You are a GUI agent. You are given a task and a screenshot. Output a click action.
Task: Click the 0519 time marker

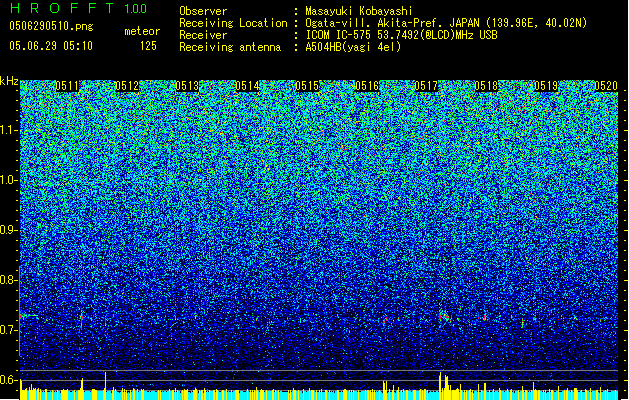point(546,86)
